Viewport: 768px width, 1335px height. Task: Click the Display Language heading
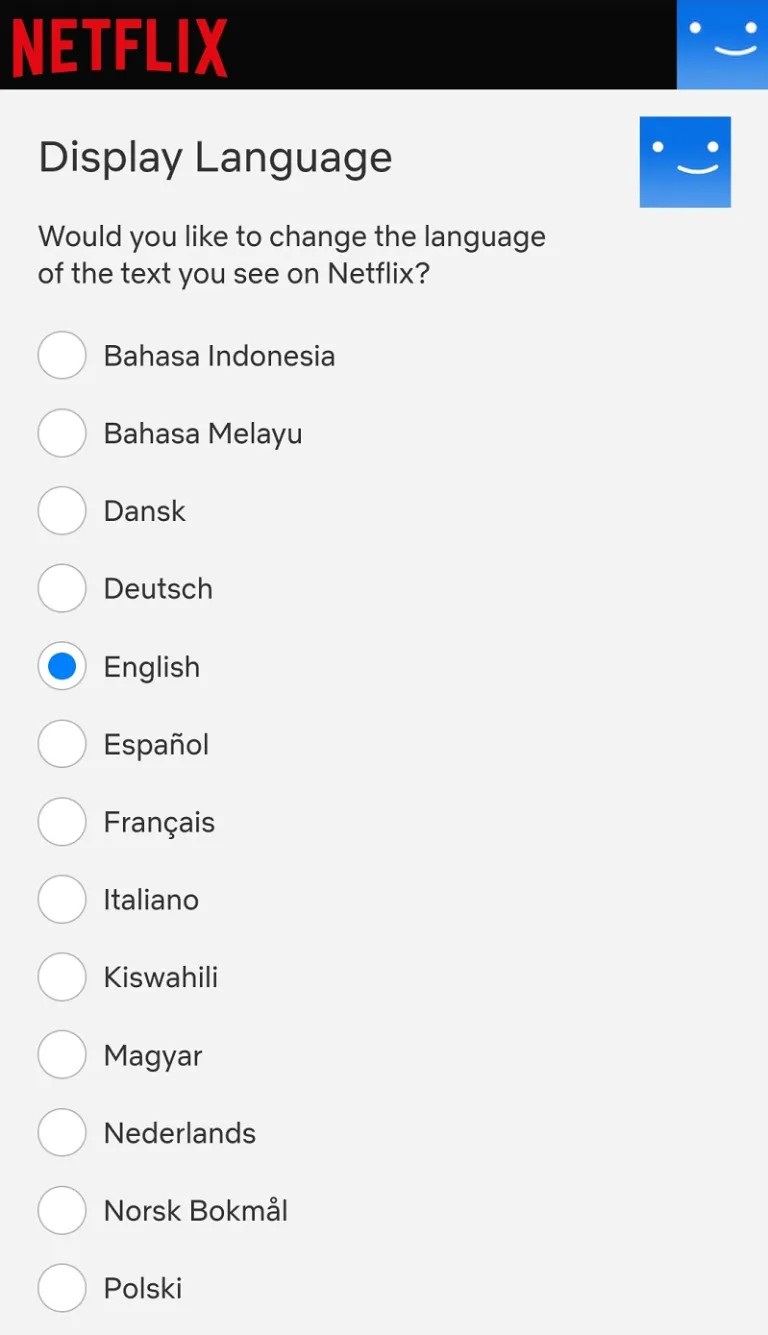click(215, 158)
